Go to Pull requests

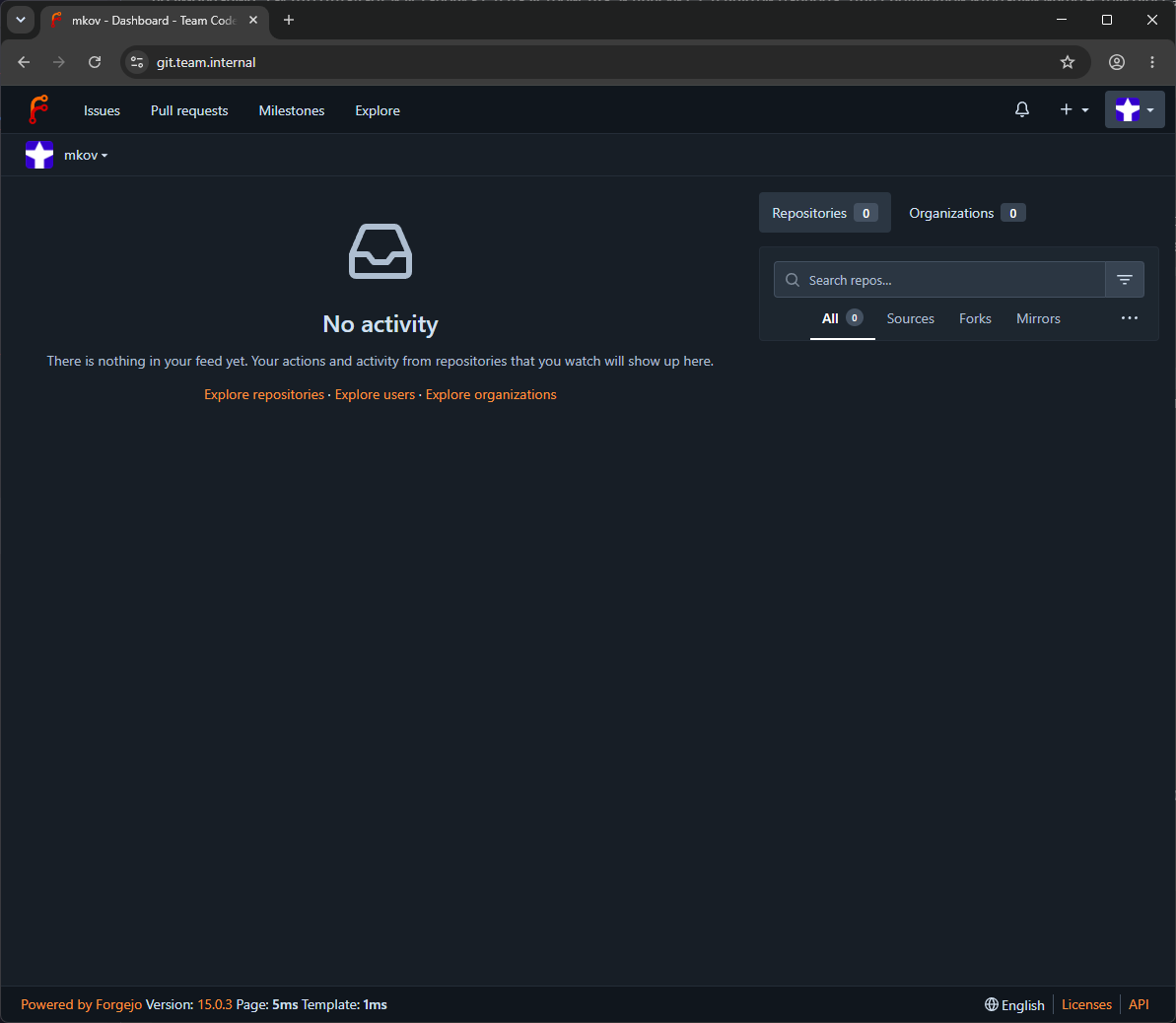pyautogui.click(x=189, y=111)
